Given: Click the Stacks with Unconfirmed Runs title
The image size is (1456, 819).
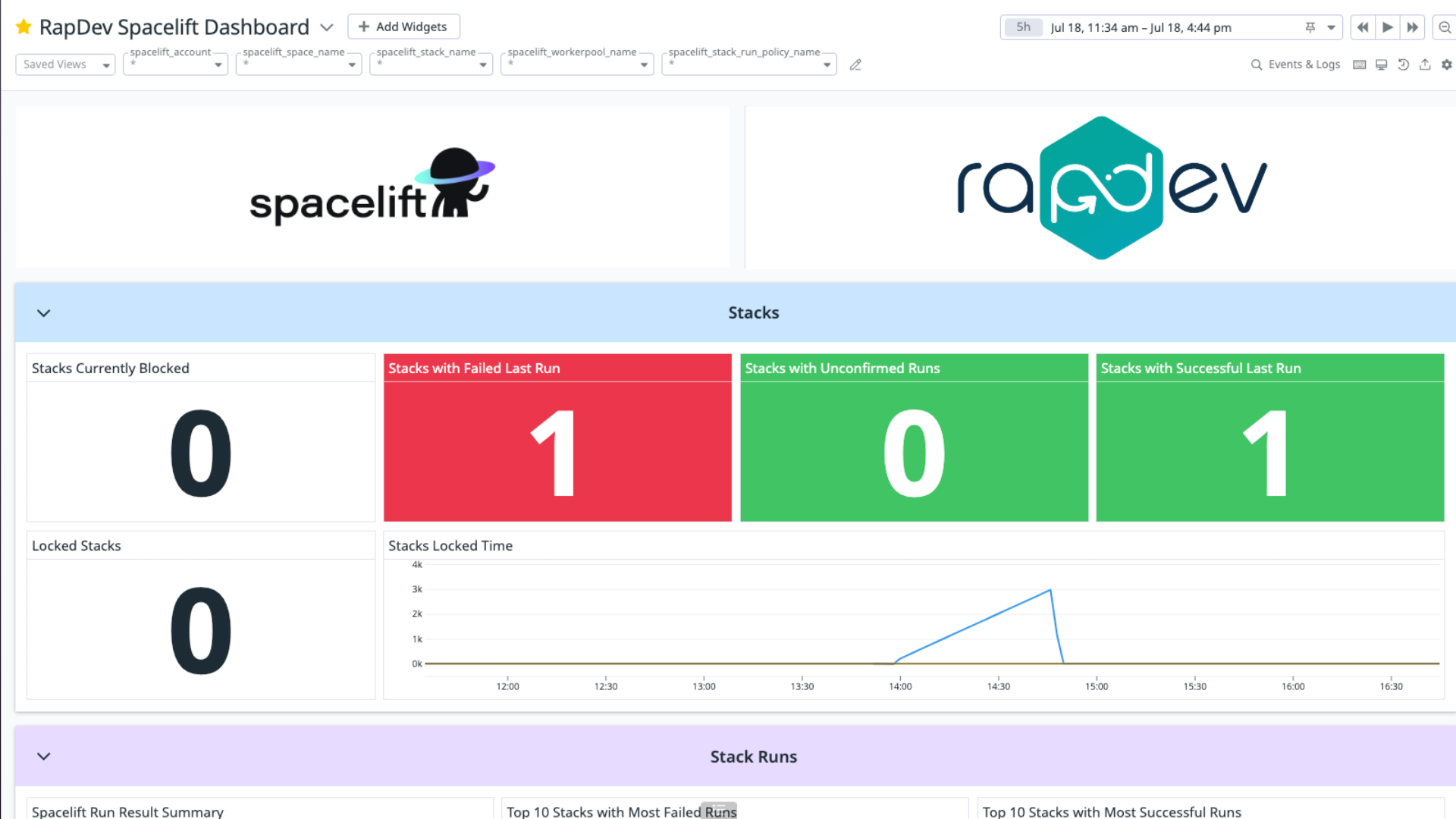Looking at the screenshot, I should [842, 369].
